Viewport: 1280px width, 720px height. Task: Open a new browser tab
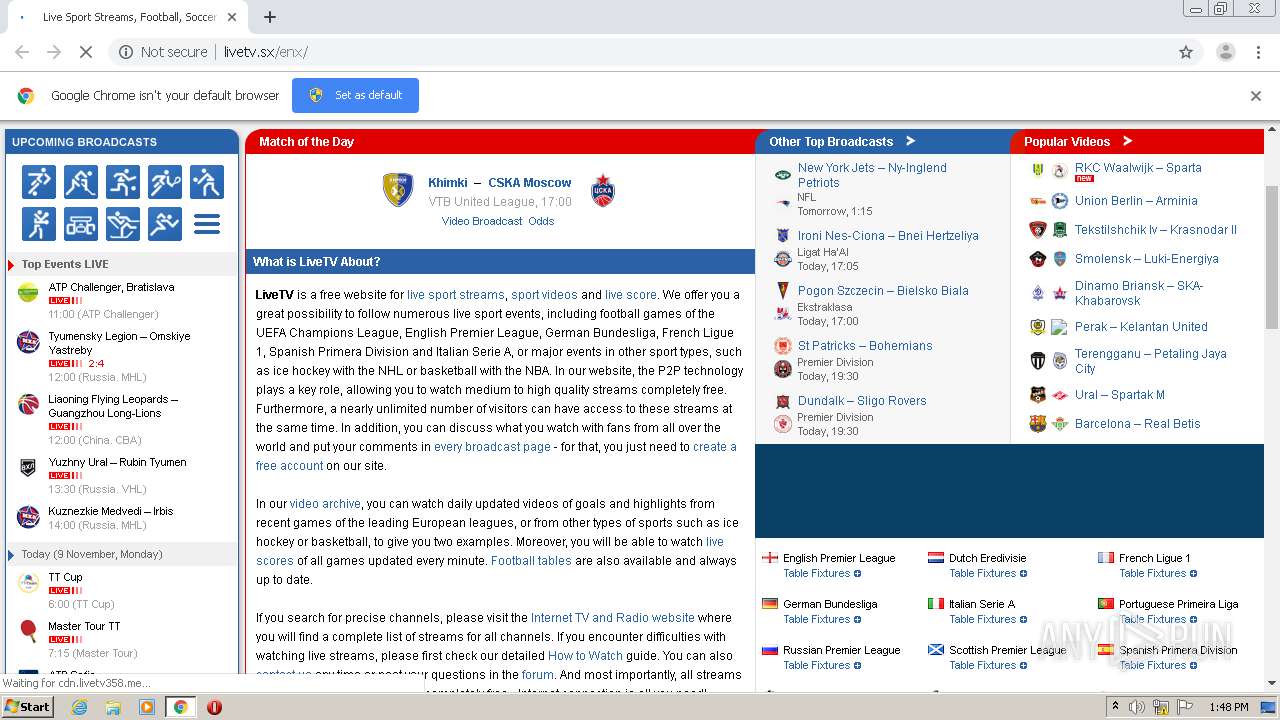269,17
